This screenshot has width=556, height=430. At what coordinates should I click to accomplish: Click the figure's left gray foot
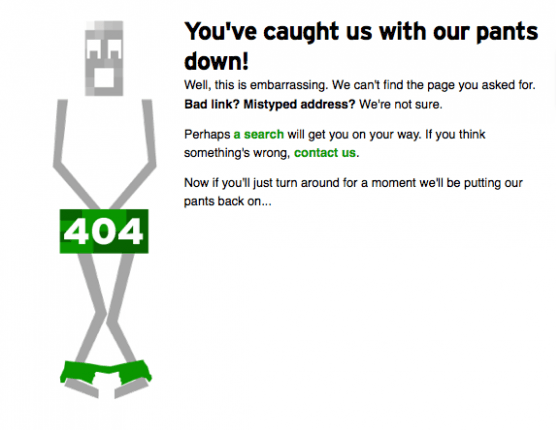click(82, 388)
